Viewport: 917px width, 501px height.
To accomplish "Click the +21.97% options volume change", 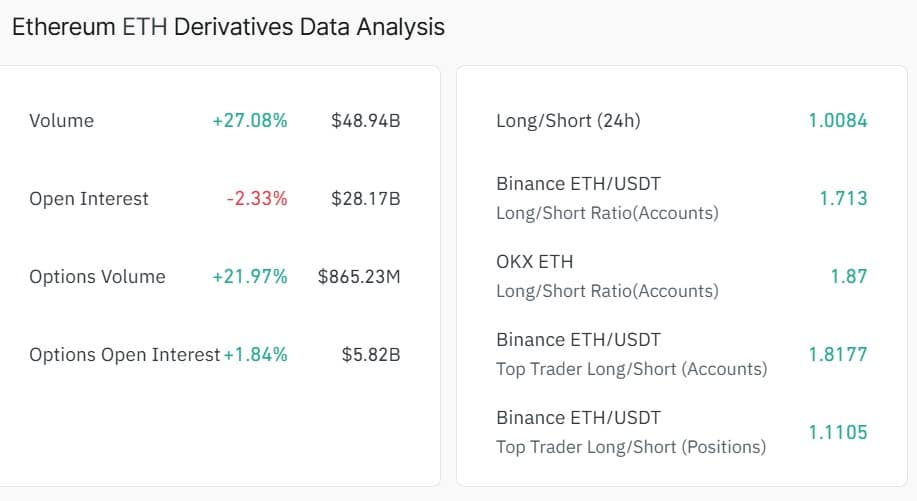I will tap(249, 277).
